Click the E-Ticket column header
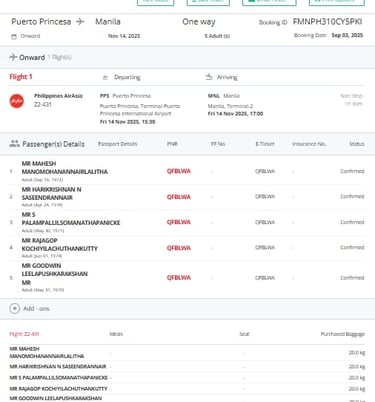Image resolution: width=375 pixels, height=402 pixels. click(x=265, y=144)
